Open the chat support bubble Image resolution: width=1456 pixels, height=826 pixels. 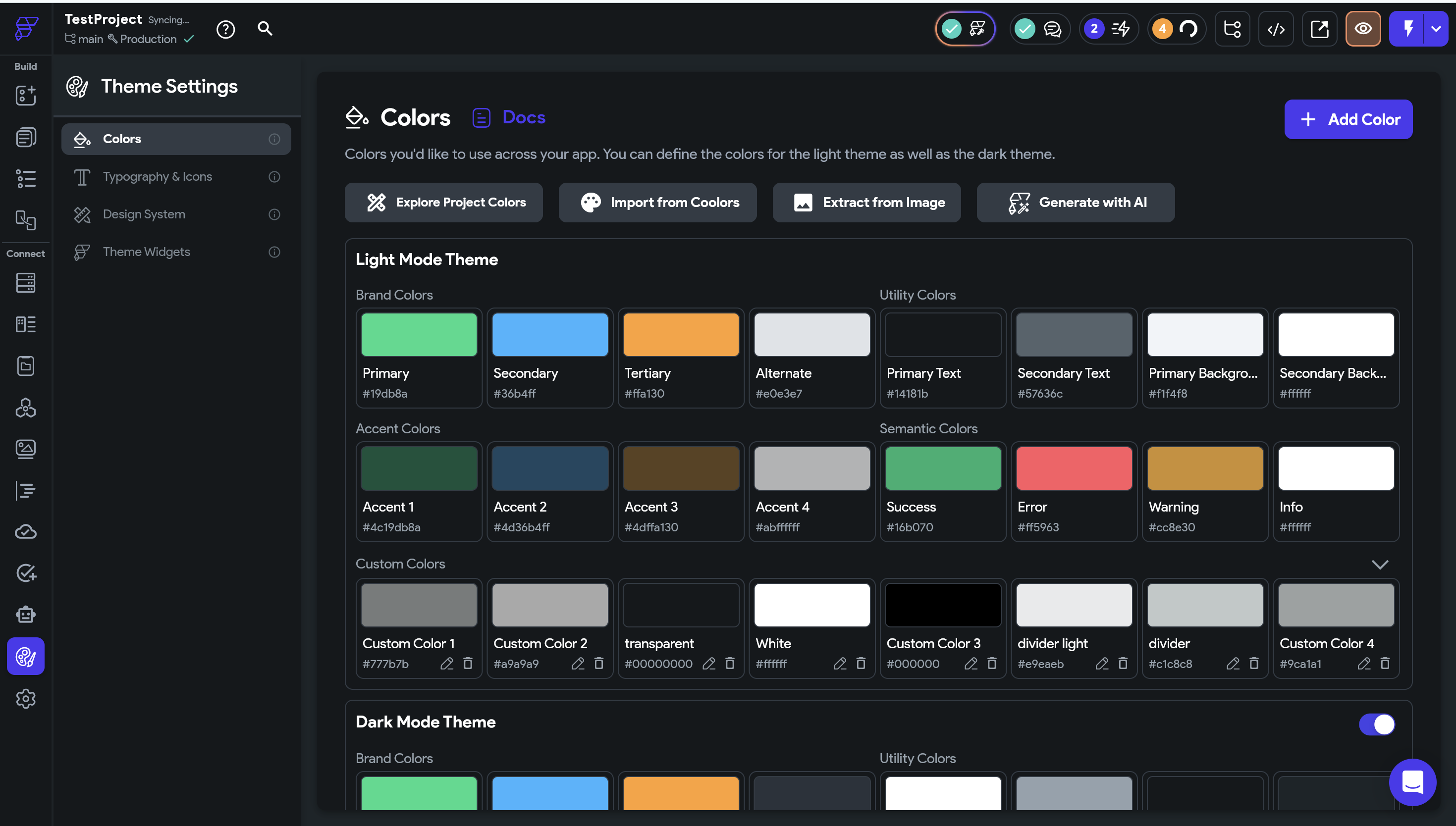(1412, 782)
